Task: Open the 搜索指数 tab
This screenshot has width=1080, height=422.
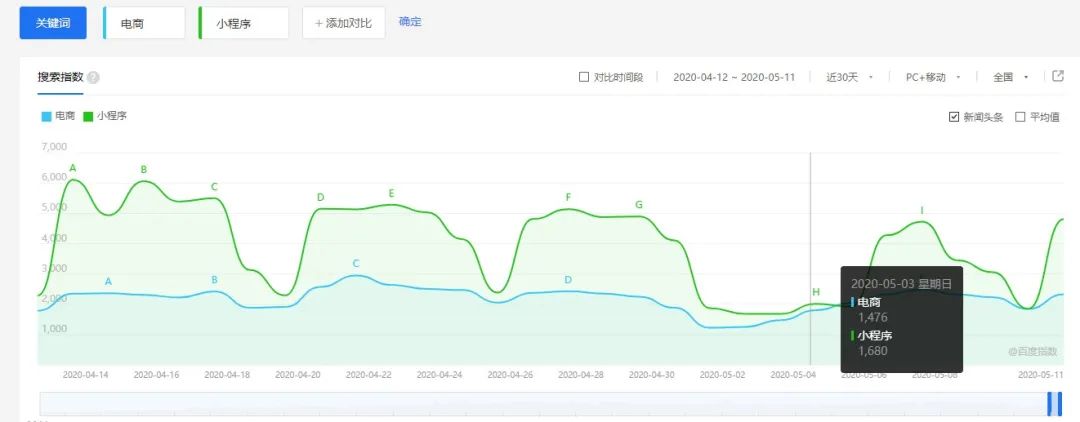Action: click(61, 77)
